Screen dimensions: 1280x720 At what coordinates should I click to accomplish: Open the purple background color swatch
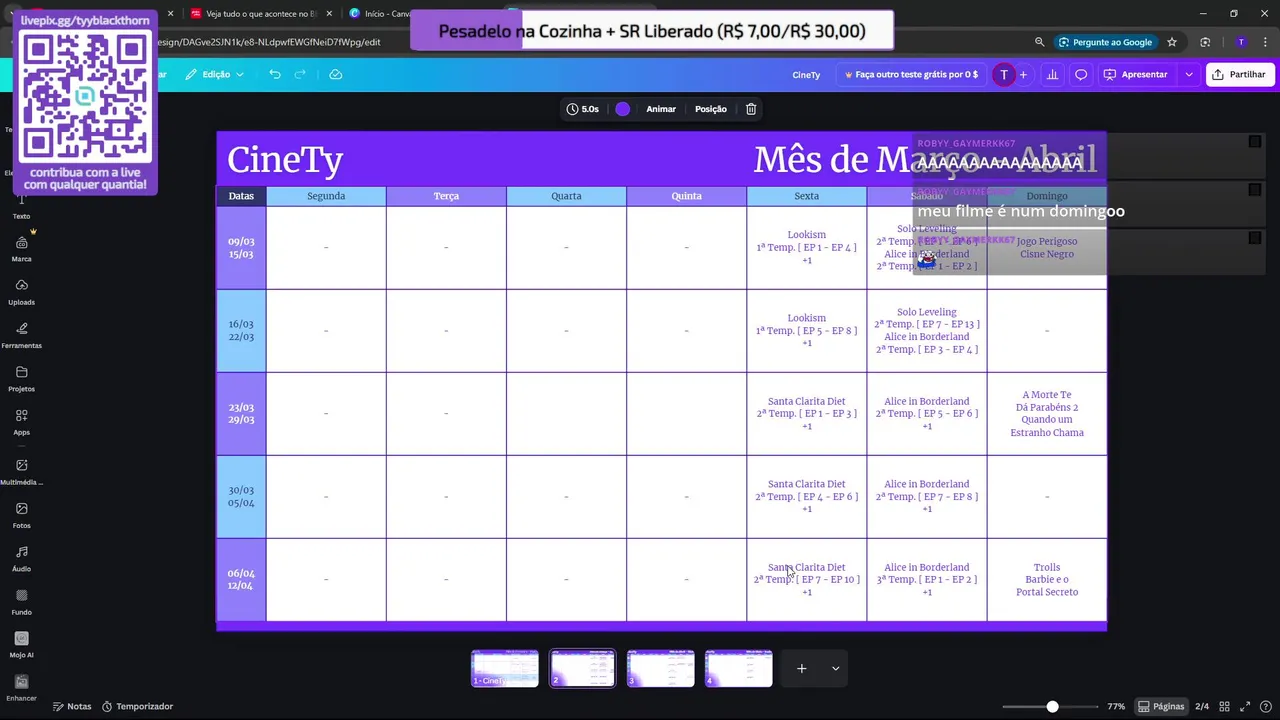[x=623, y=109]
